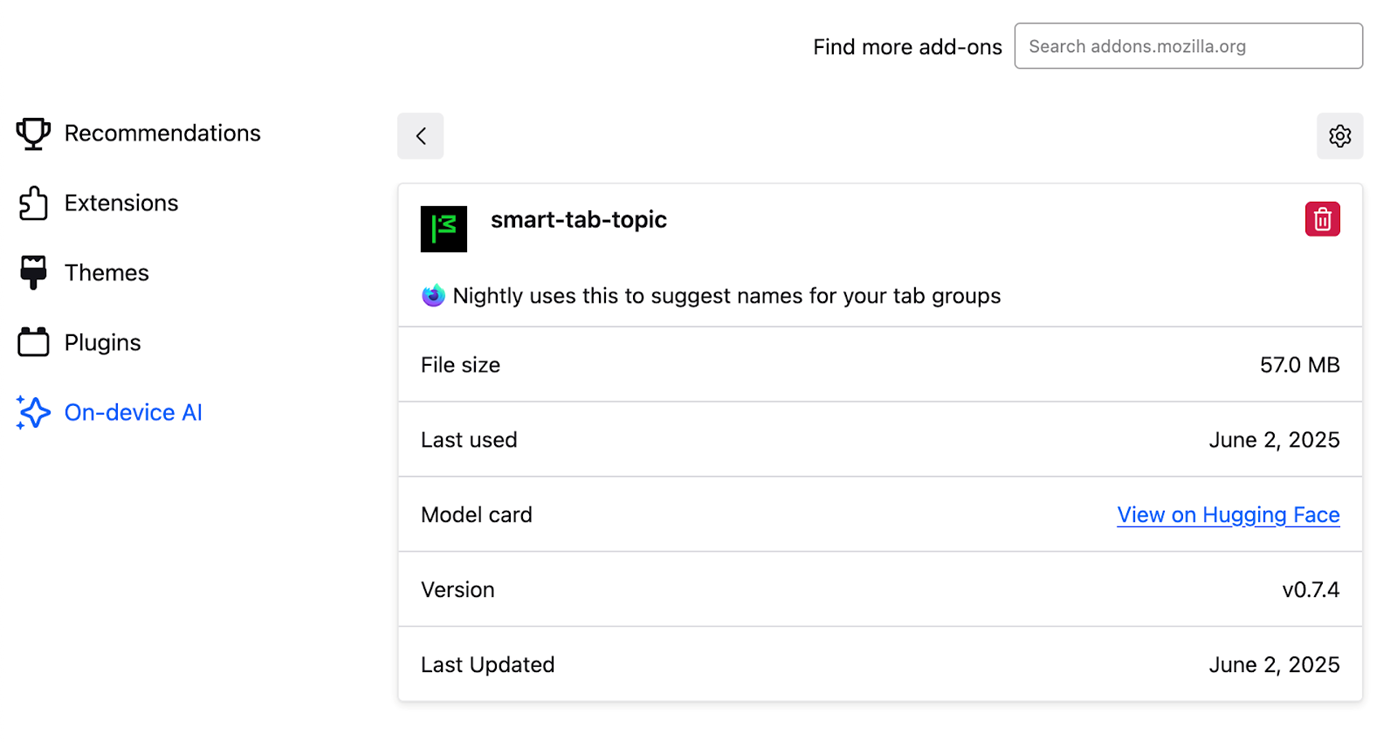Switch to the Extensions text label
This screenshot has height=742, width=1397.
click(121, 203)
